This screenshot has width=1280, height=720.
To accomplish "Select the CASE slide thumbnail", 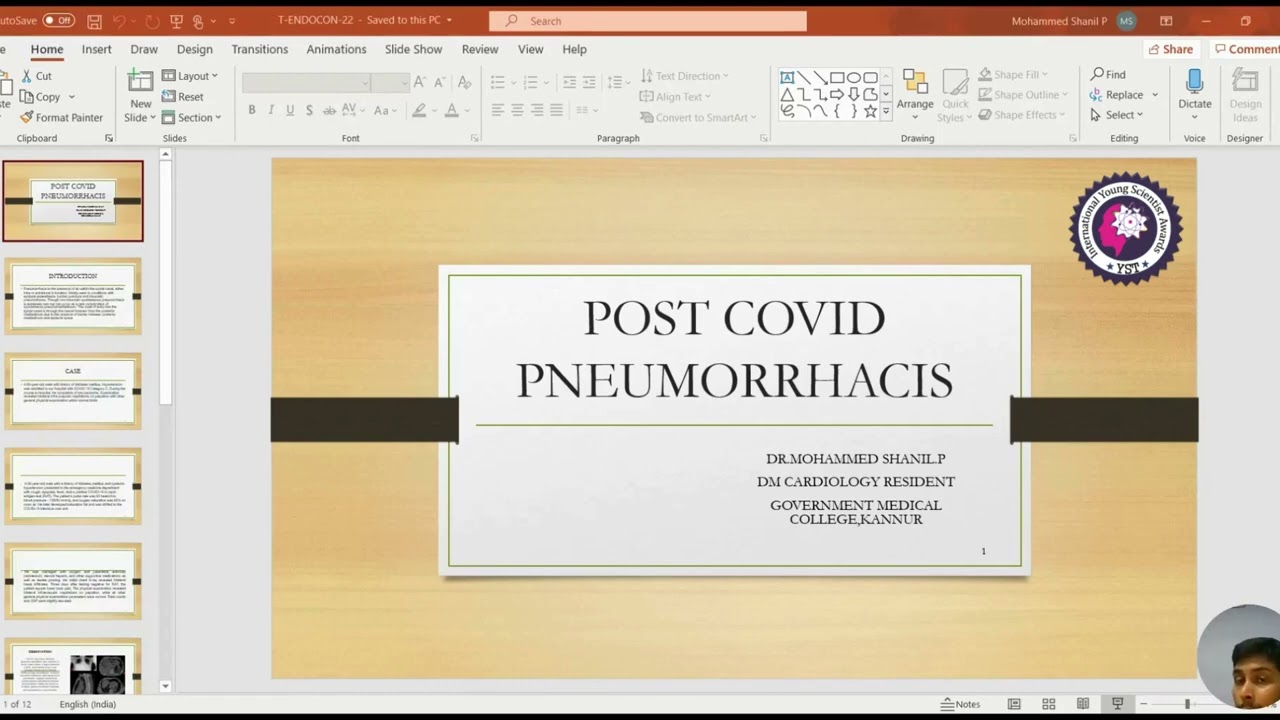I will click(x=73, y=391).
